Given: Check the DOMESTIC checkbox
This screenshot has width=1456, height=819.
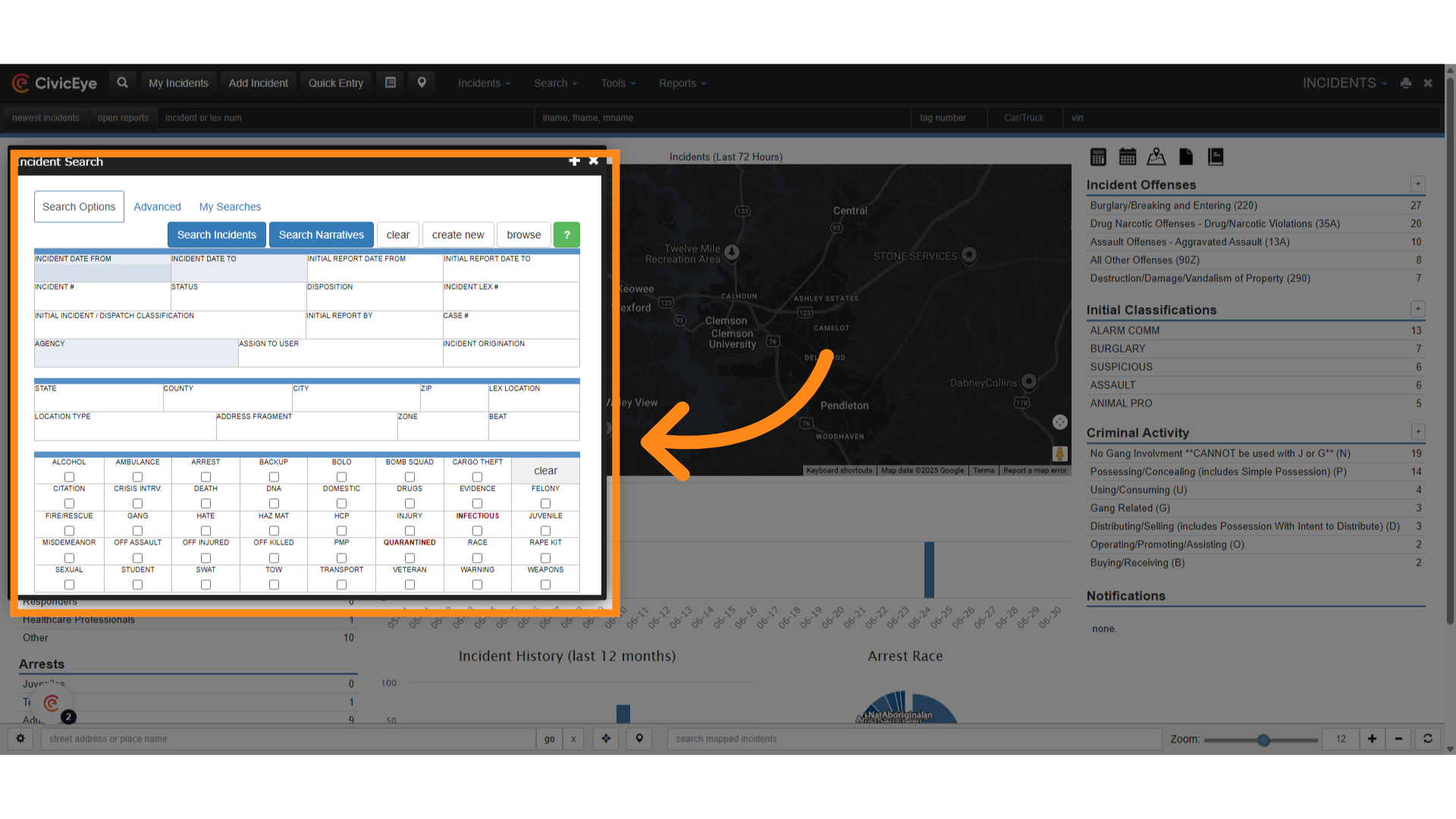Looking at the screenshot, I should click(x=341, y=504).
